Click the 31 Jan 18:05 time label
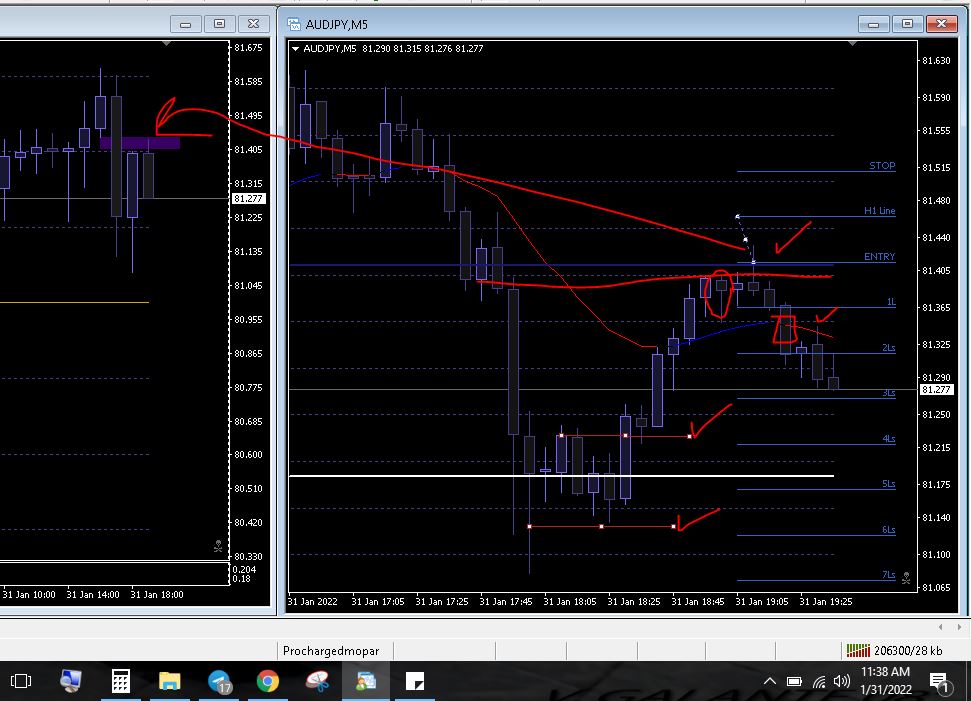The image size is (971, 701). 570,601
